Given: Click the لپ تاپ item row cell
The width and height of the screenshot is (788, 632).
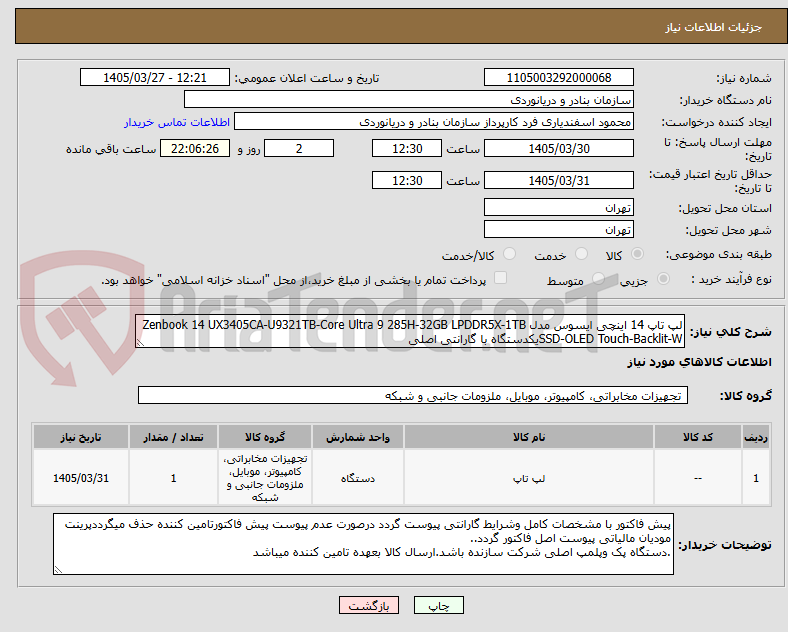Looking at the screenshot, I should pos(529,478).
